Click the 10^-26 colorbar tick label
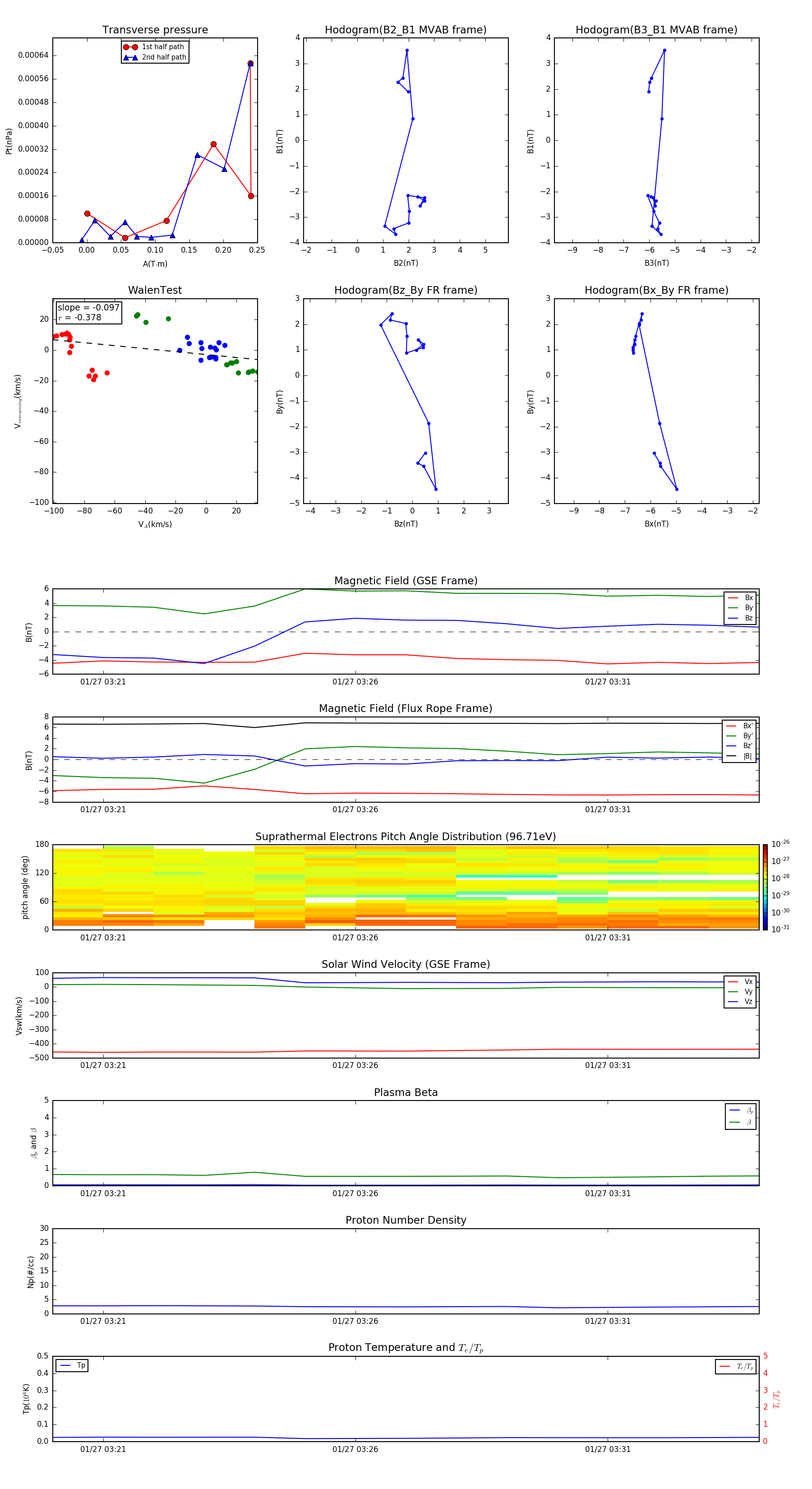 pyautogui.click(x=780, y=844)
